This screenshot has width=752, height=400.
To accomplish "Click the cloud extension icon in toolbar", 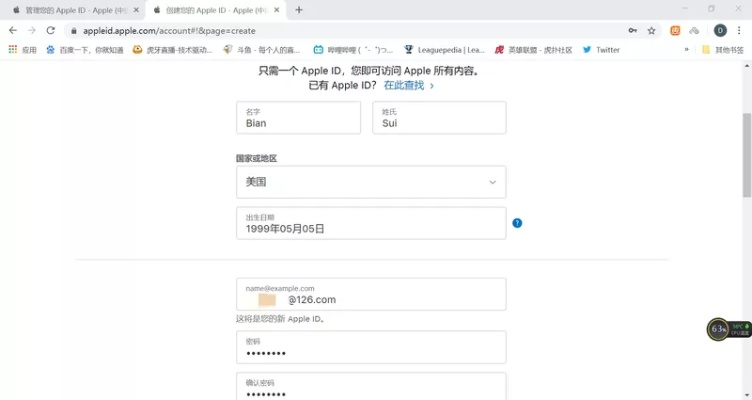I will pos(694,31).
